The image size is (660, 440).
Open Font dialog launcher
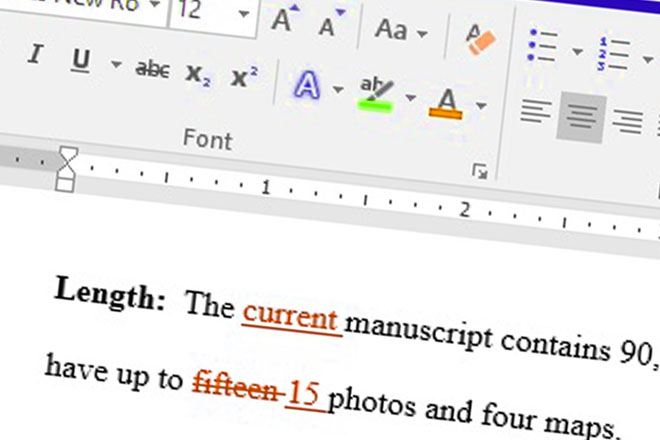[480, 173]
